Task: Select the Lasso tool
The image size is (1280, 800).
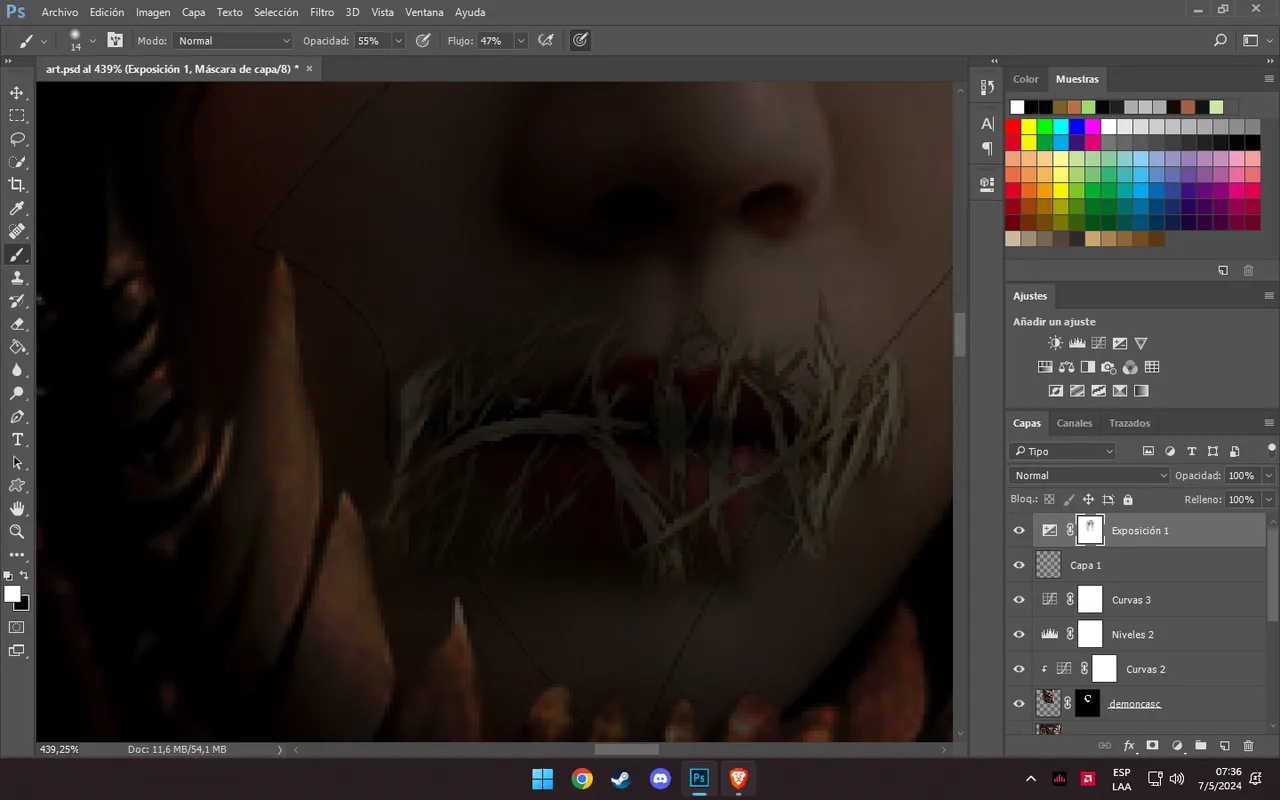Action: 17,139
